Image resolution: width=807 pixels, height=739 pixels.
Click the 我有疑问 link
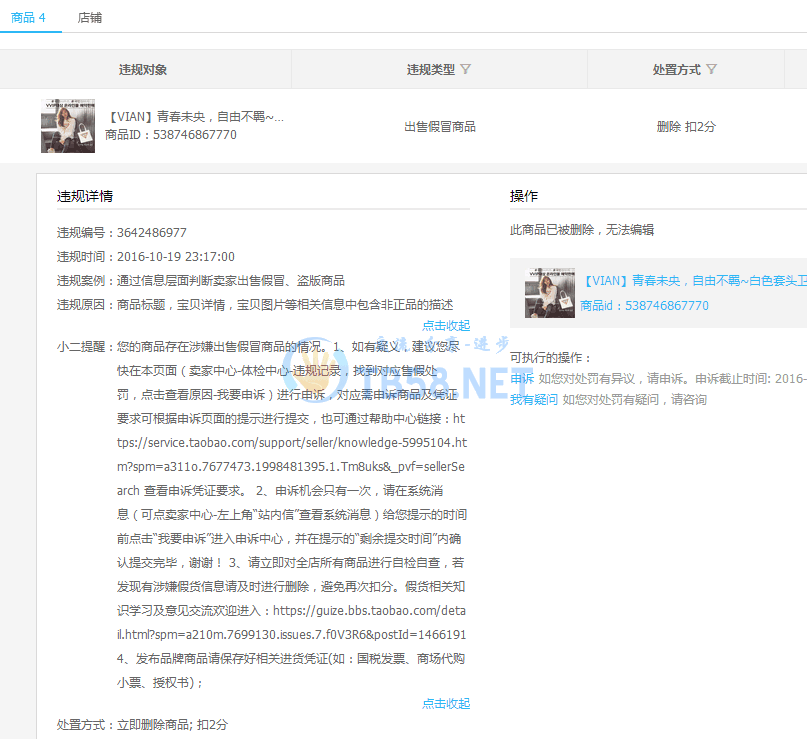(x=534, y=400)
